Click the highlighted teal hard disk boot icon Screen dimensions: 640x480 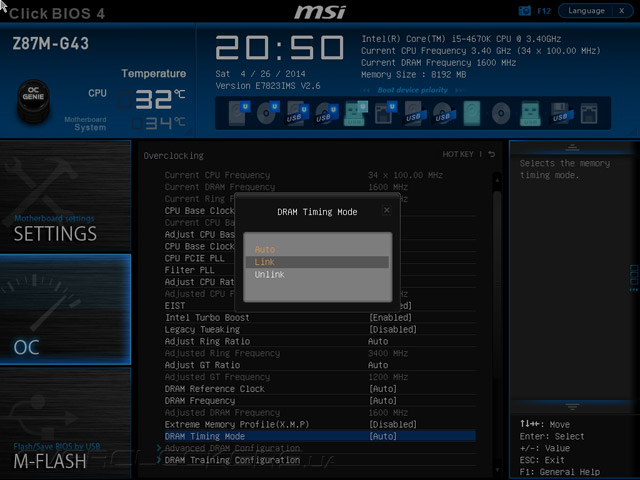tap(472, 113)
